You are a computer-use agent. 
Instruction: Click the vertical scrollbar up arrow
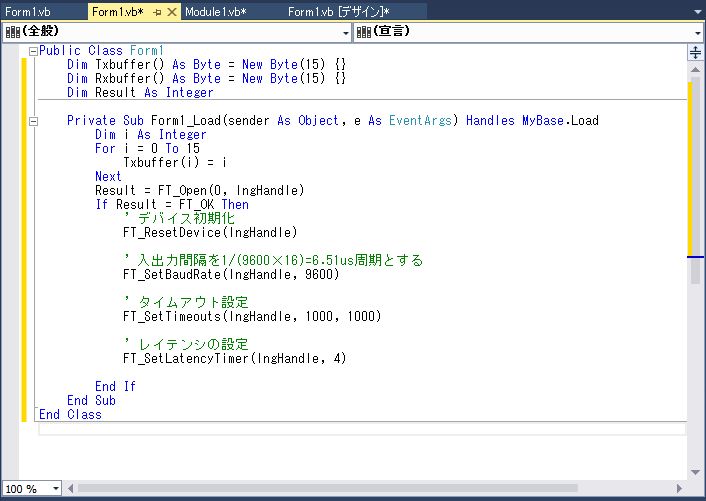point(695,69)
